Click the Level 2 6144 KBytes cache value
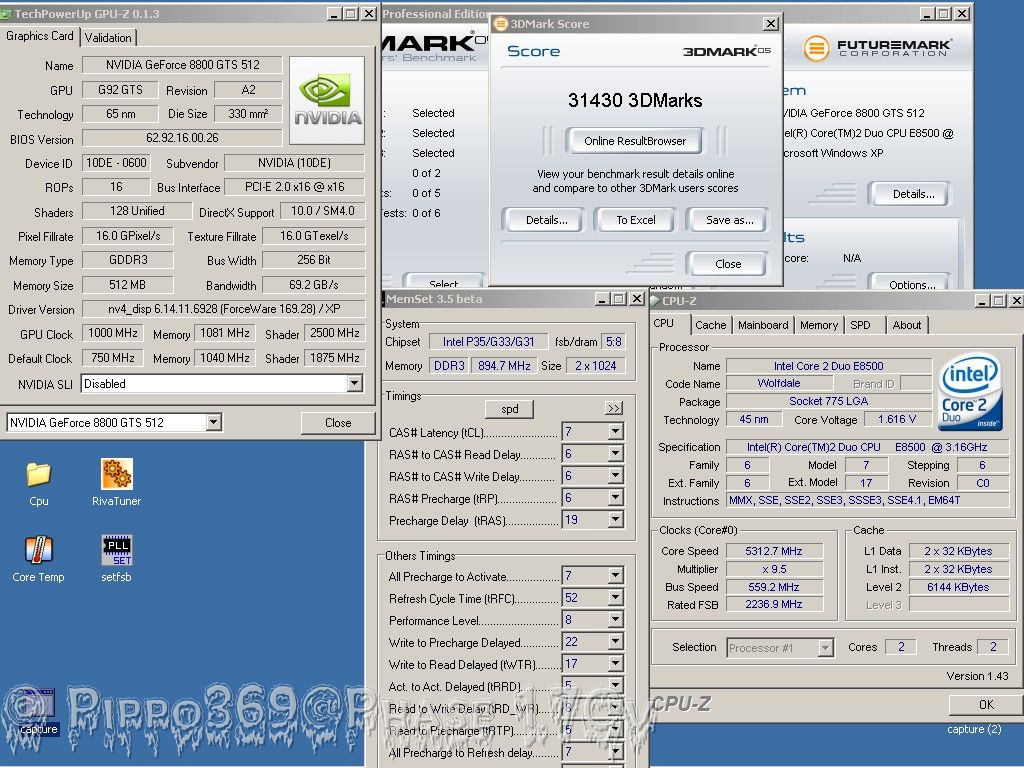Screen dimensions: 1024x768 tap(958, 587)
